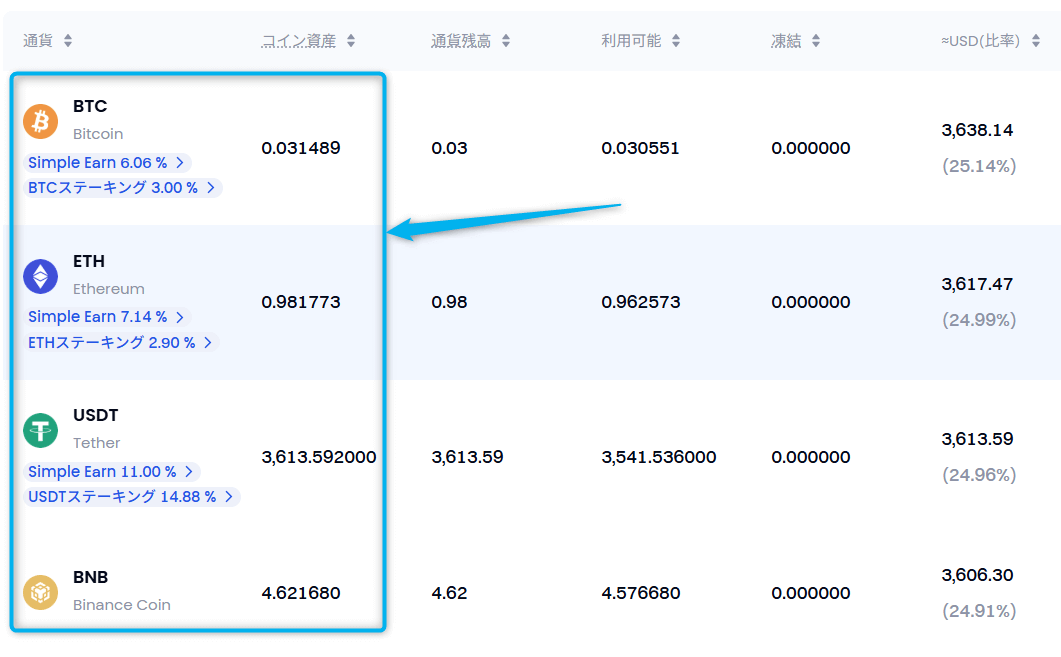Viewport: 1061px width, 657px height.
Task: Click the 通貨 column header
Action: click(38, 41)
